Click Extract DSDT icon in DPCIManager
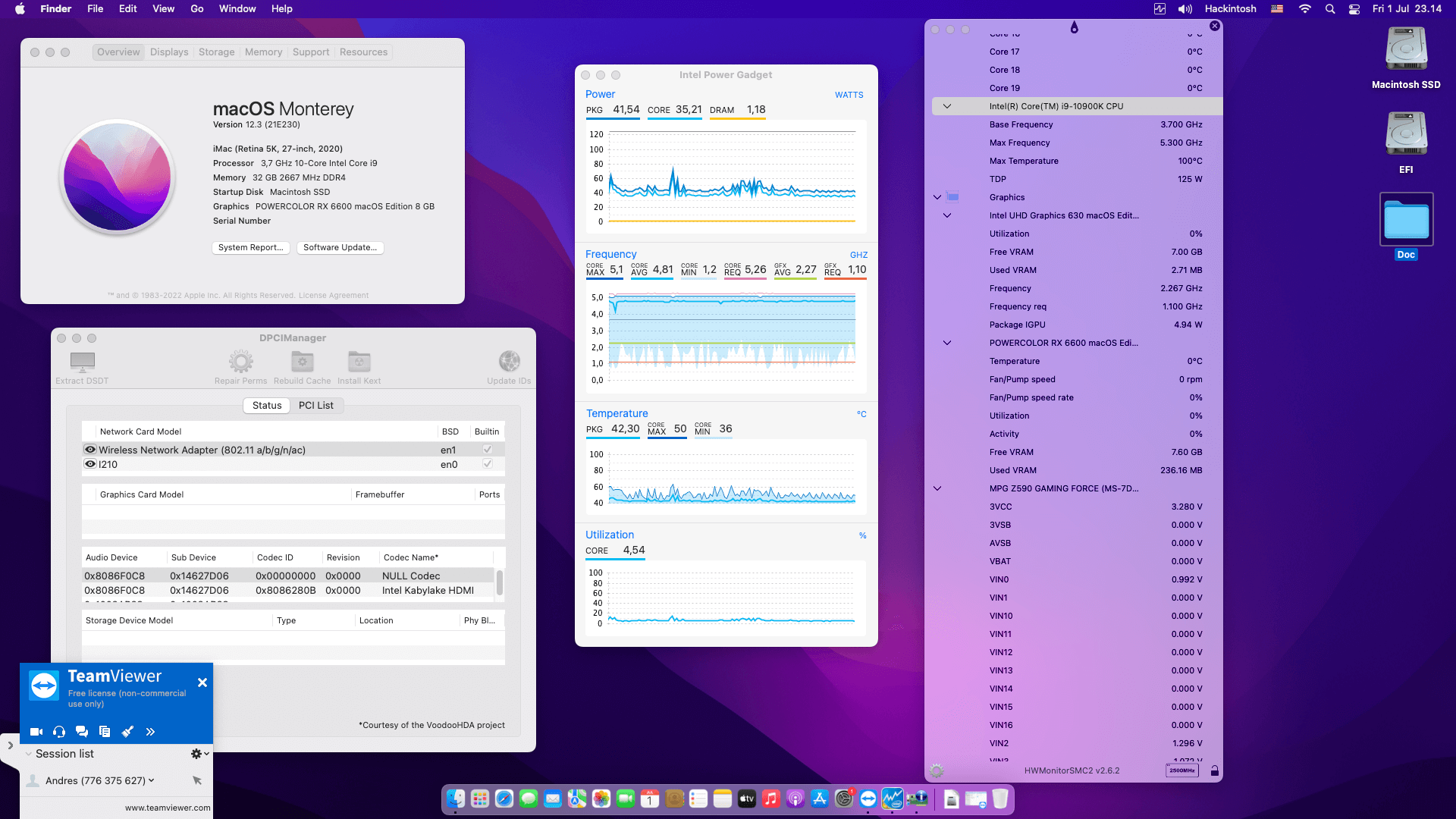The image size is (1456, 819). point(82,362)
